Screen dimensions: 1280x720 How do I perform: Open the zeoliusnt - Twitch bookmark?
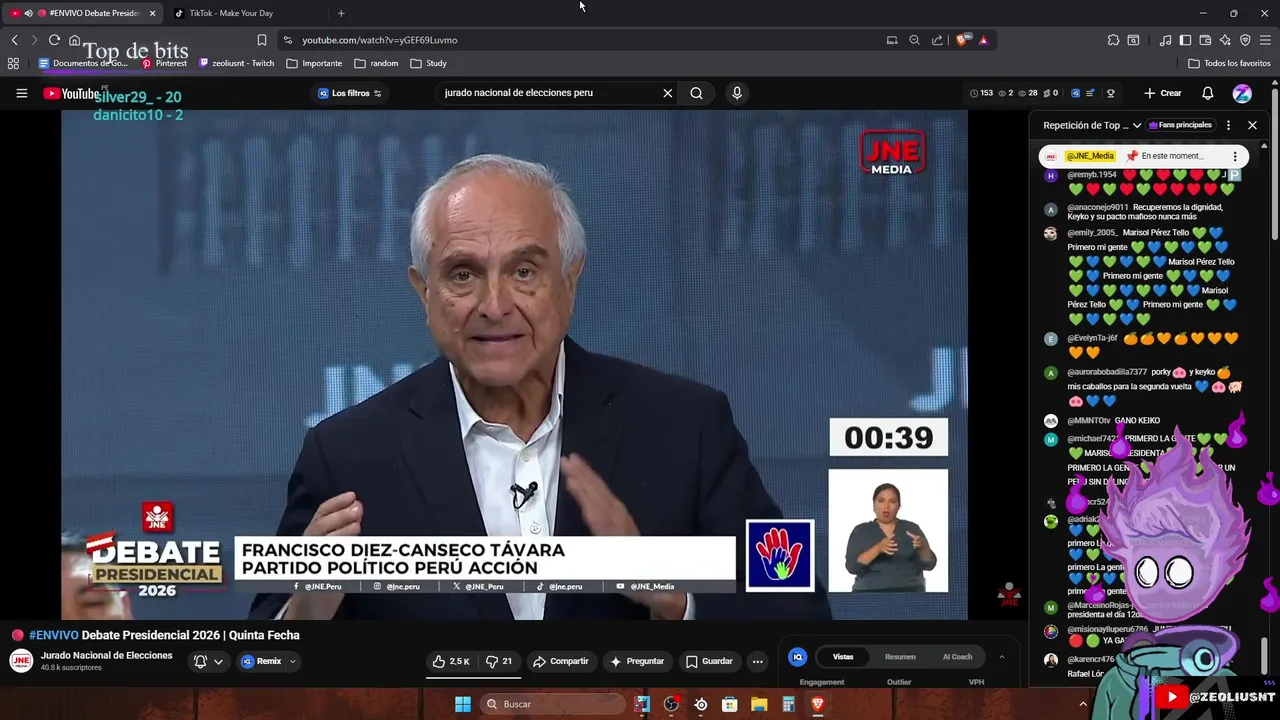click(236, 63)
